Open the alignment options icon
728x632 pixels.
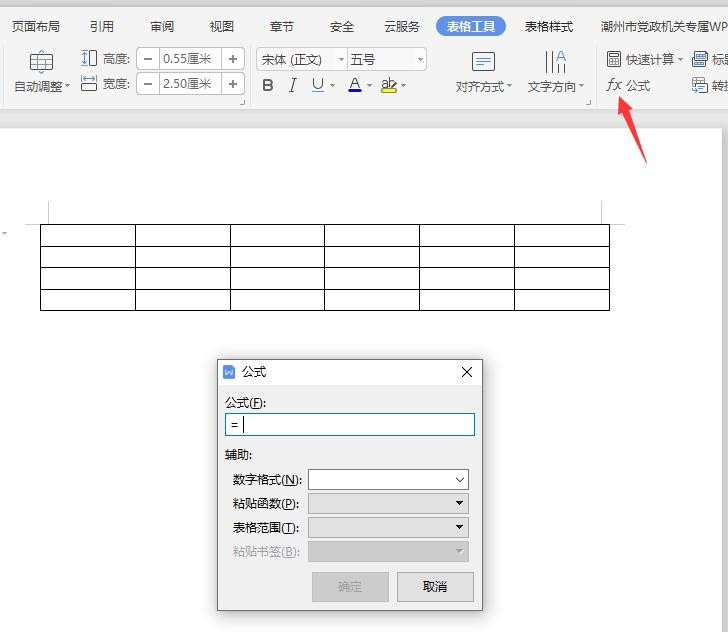(483, 62)
